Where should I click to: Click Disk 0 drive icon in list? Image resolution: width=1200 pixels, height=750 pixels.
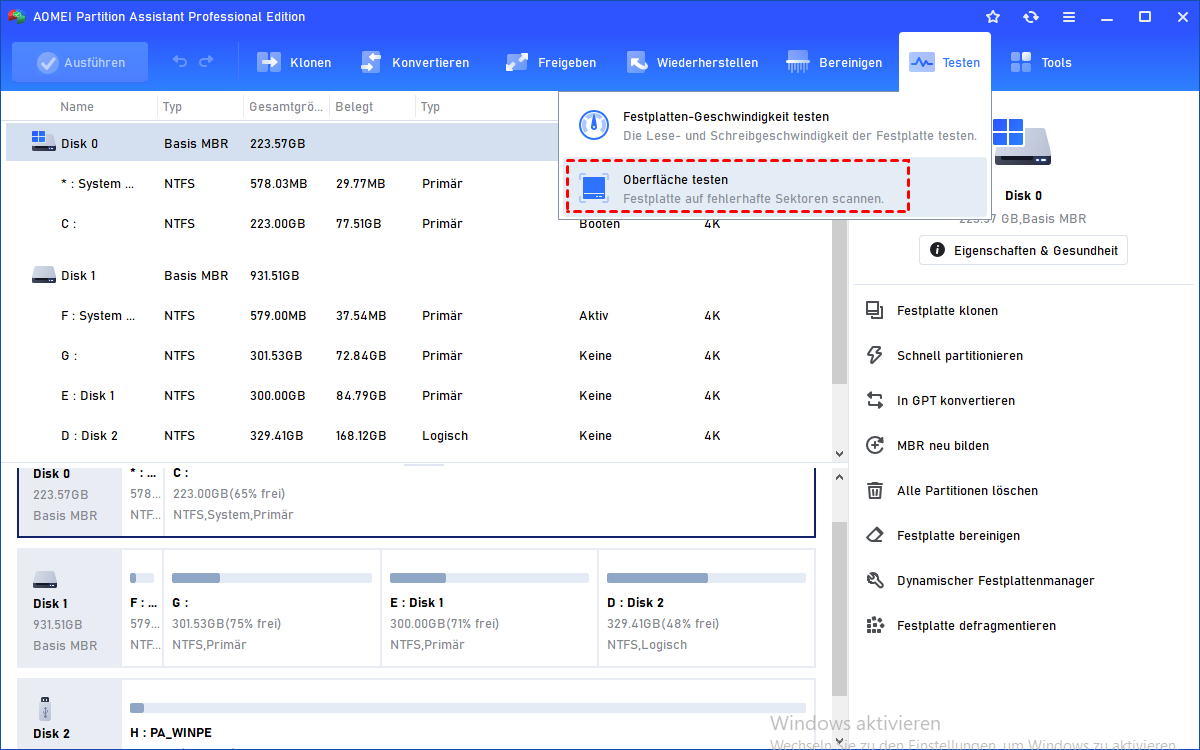(x=43, y=141)
